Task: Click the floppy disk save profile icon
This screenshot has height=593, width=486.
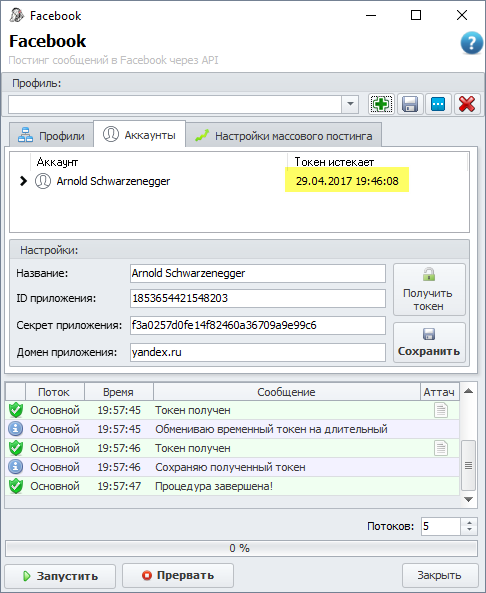Action: (x=410, y=104)
